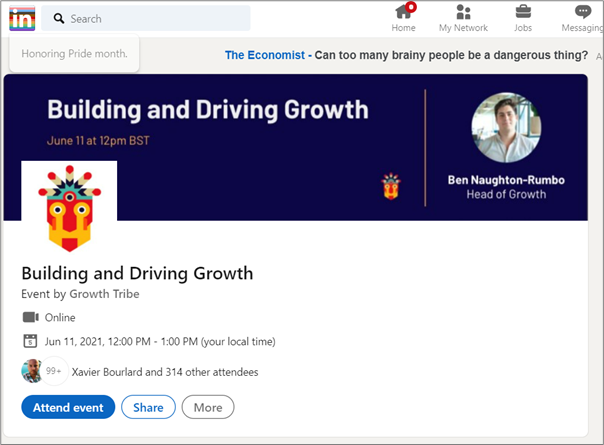Image resolution: width=604 pixels, height=445 pixels.
Task: Click Xavier Bourlard's attendee avatar
Action: point(32,371)
